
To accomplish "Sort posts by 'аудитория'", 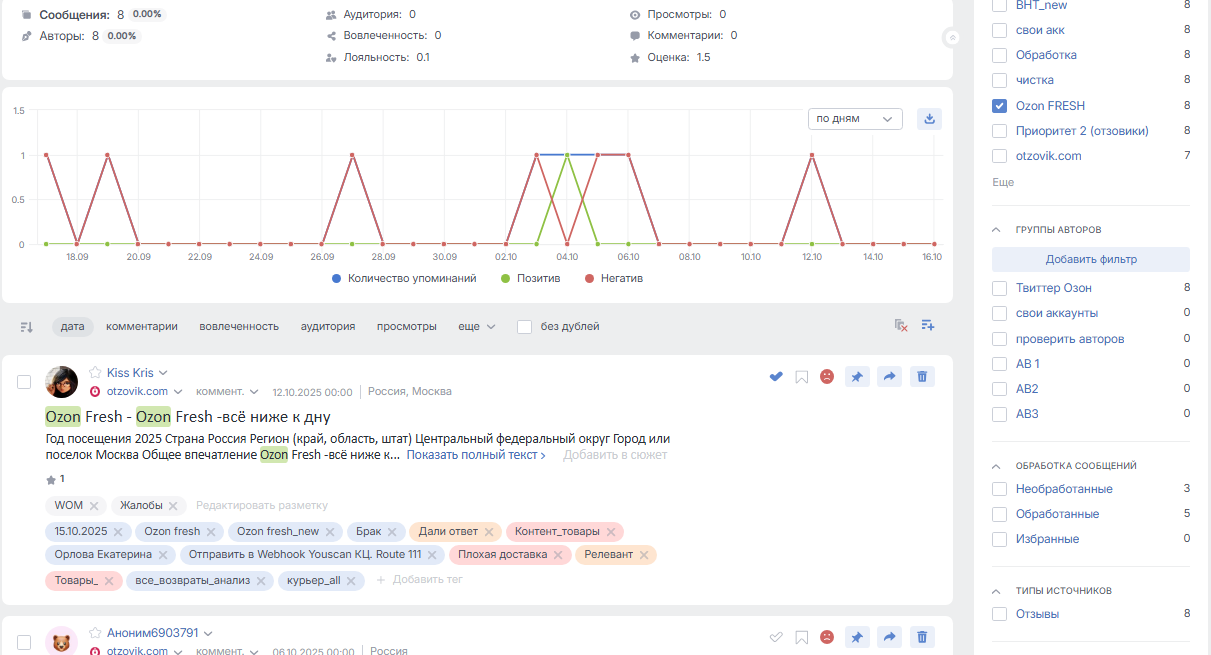I will pyautogui.click(x=328, y=326).
